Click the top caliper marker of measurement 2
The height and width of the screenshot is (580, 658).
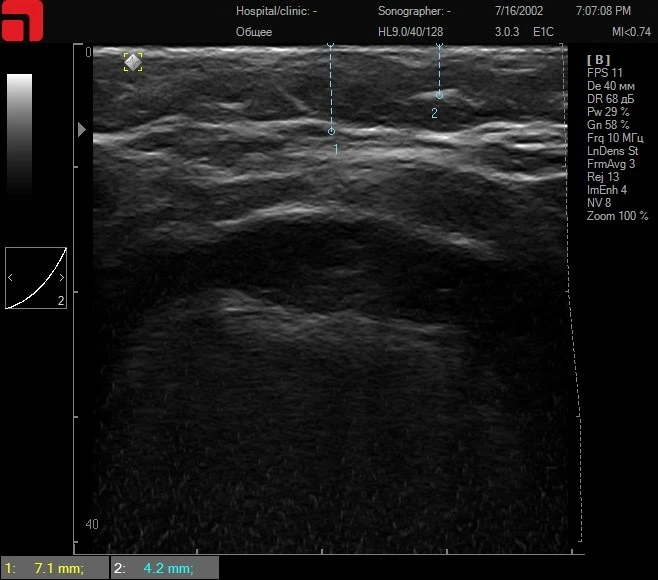(438, 46)
